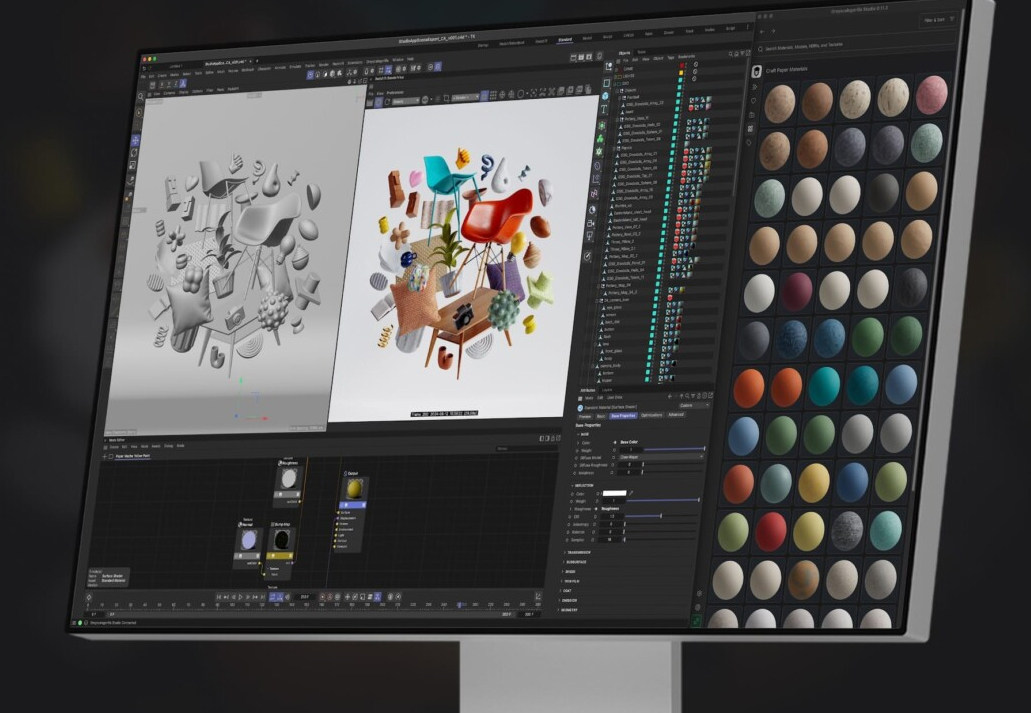1031x713 pixels.
Task: Click the Reflection Roughness texture link
Action: (610, 508)
